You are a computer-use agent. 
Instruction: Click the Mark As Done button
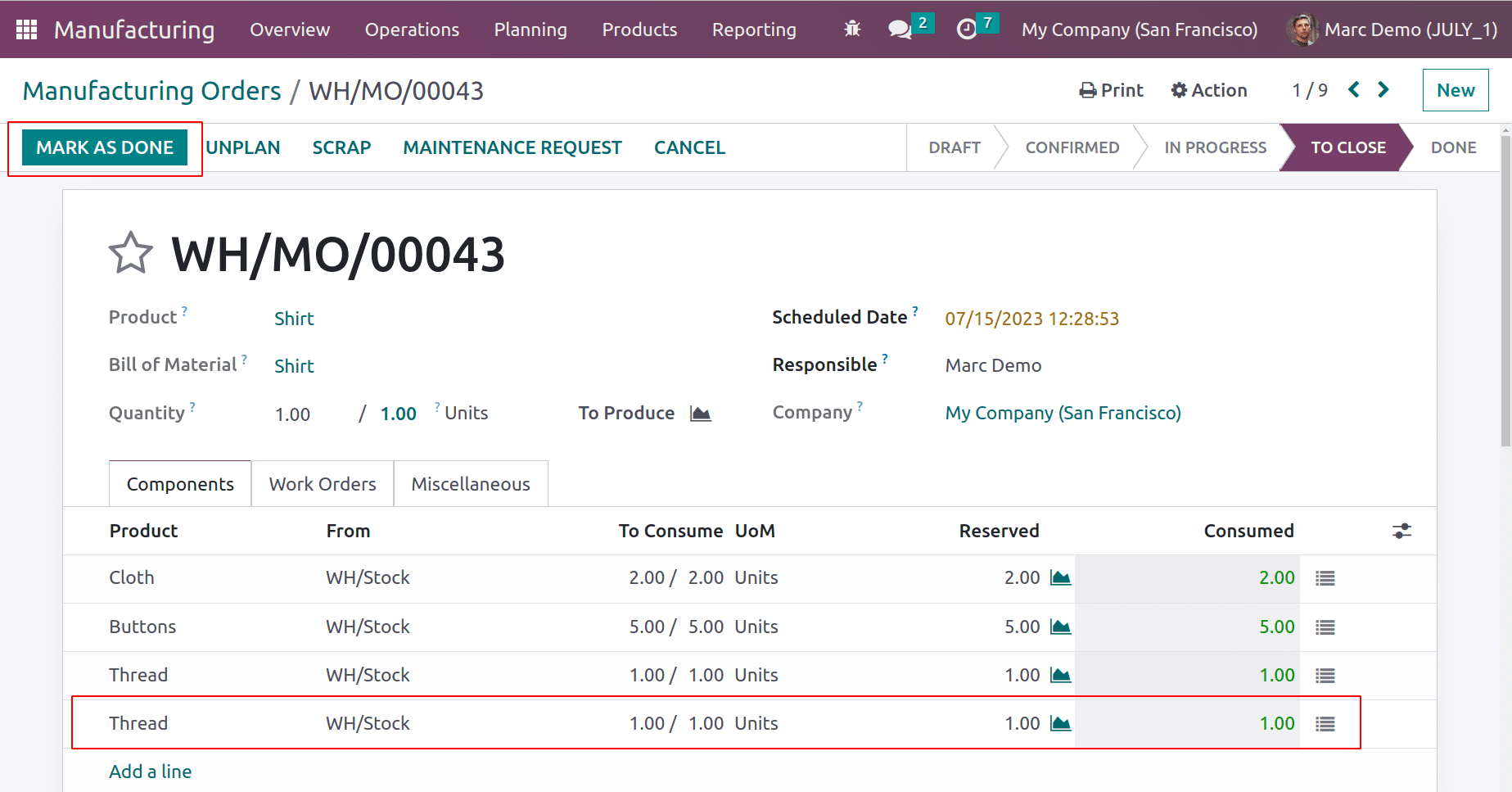click(105, 148)
